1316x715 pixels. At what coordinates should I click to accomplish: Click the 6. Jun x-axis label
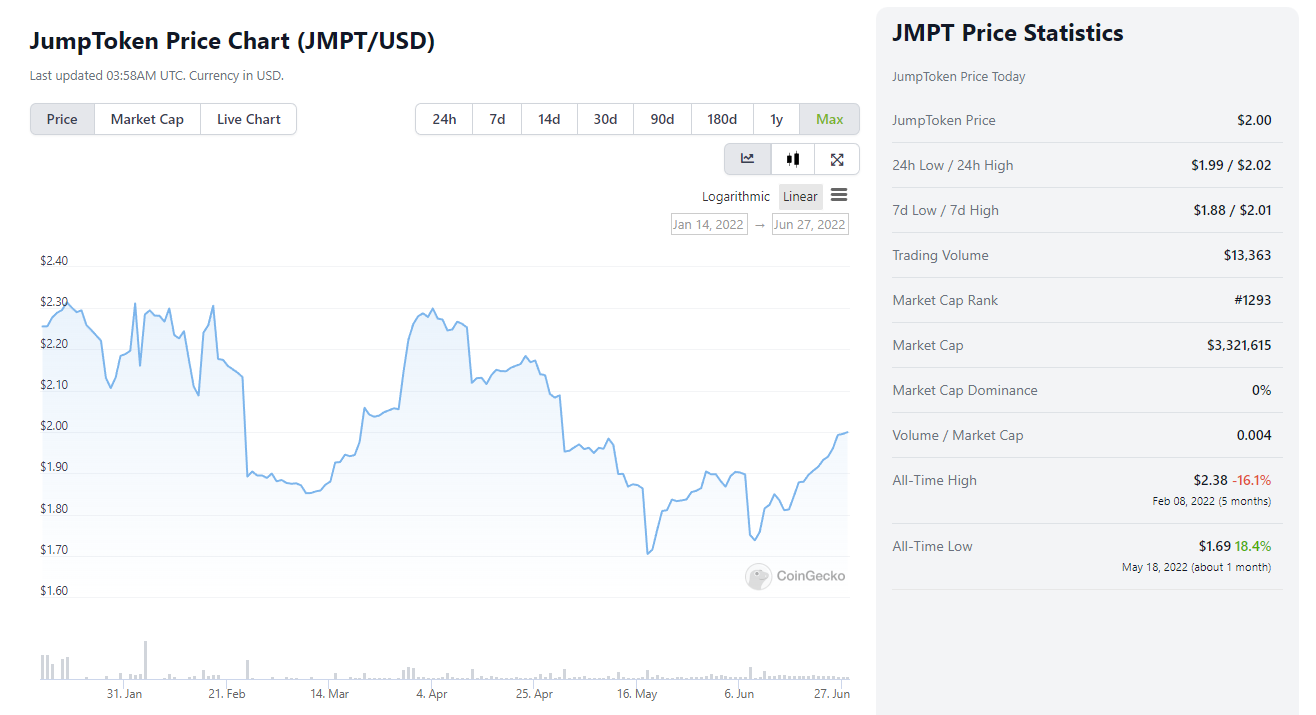(x=739, y=694)
